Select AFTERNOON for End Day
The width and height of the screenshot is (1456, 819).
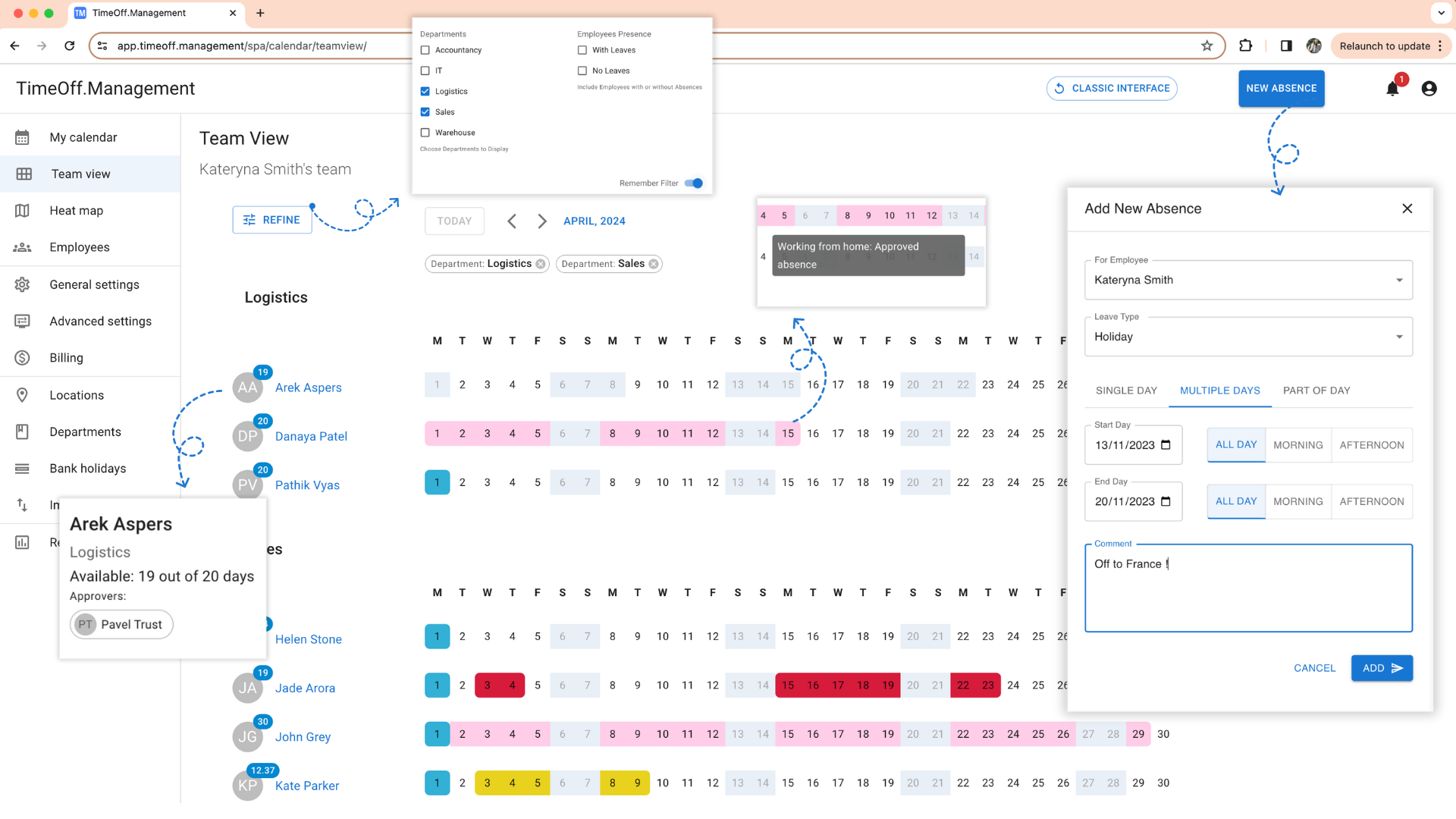(x=1371, y=501)
